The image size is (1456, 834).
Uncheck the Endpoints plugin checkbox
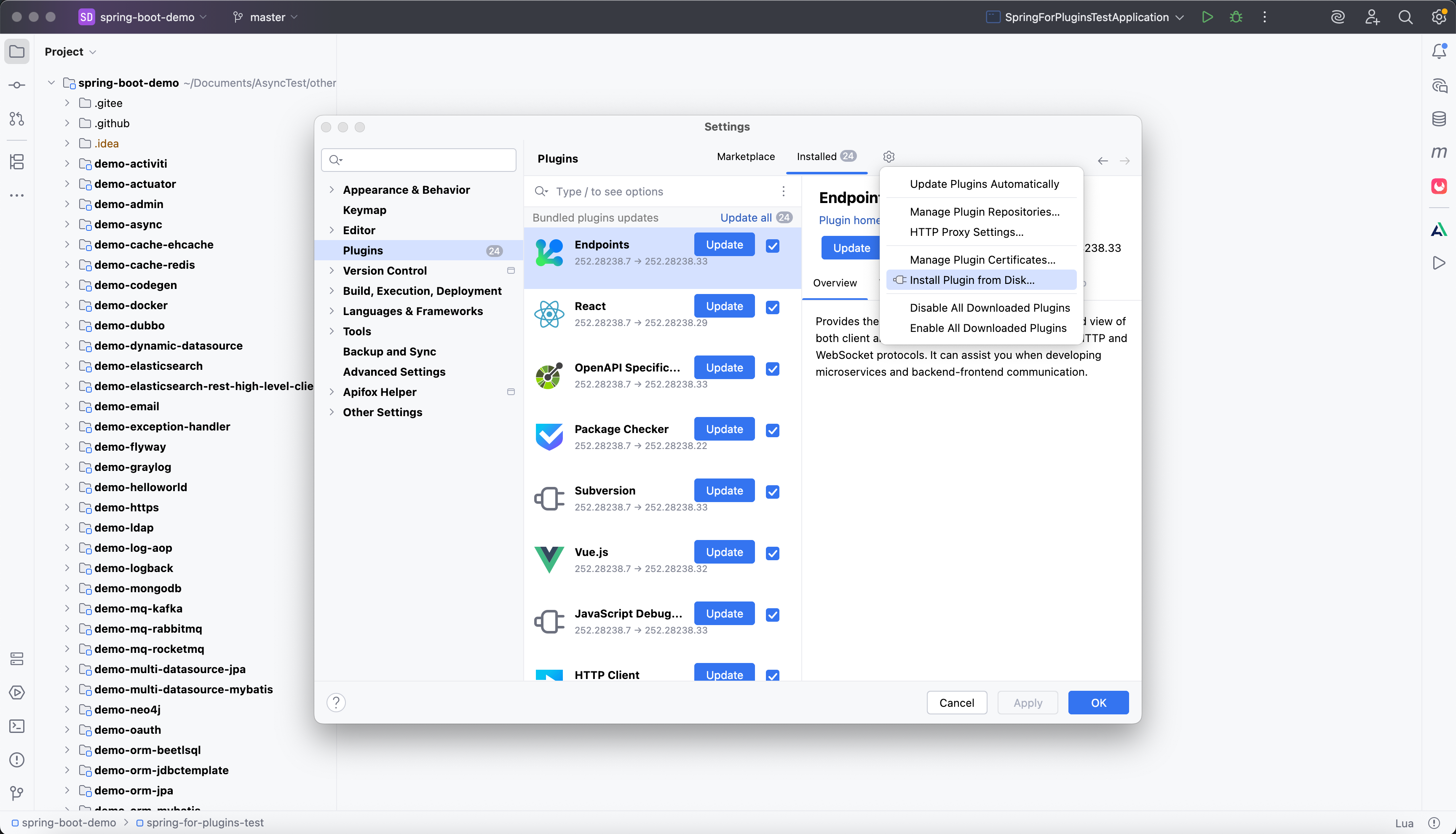tap(772, 246)
